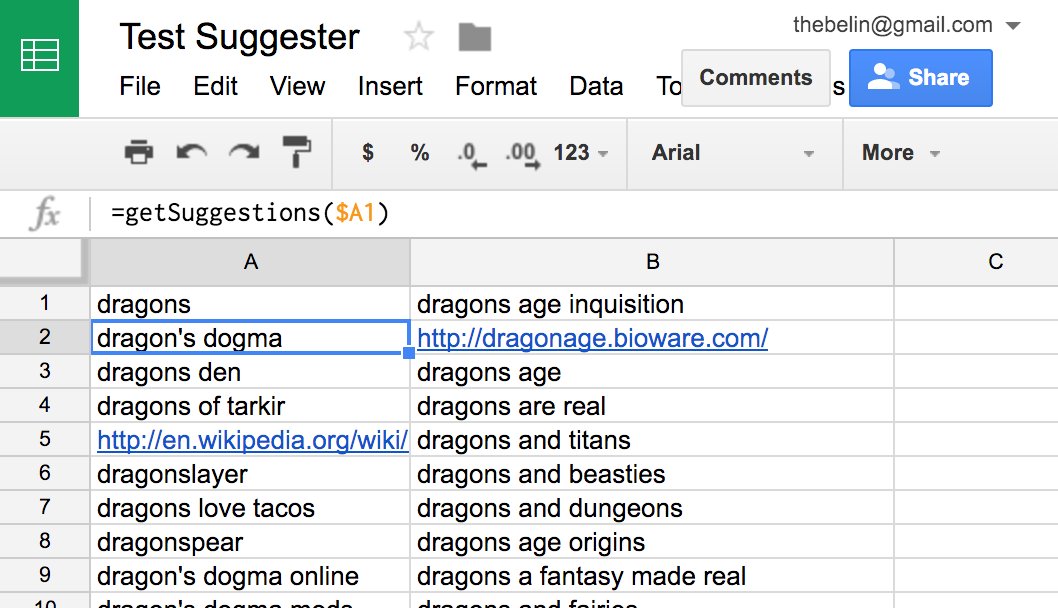Select row 5 header

(45, 439)
